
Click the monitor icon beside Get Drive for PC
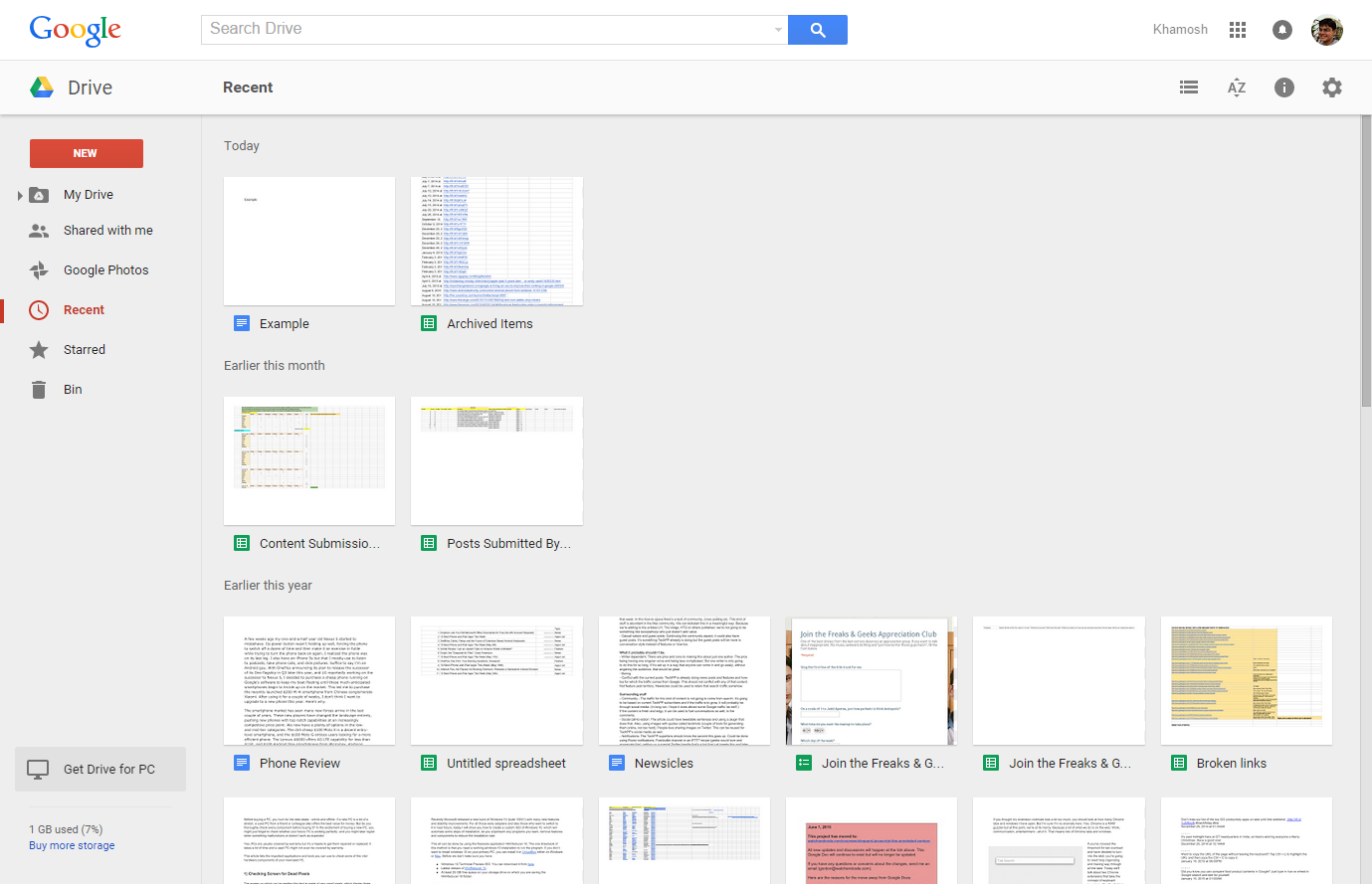click(x=38, y=769)
